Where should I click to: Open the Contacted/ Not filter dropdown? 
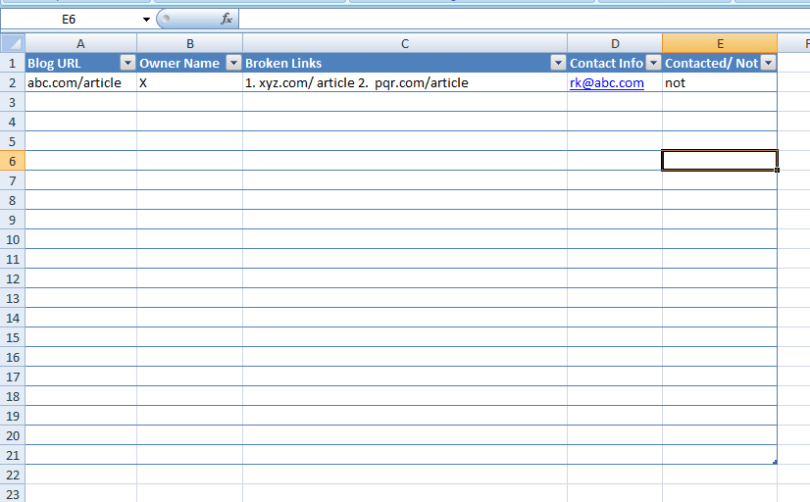[x=769, y=63]
